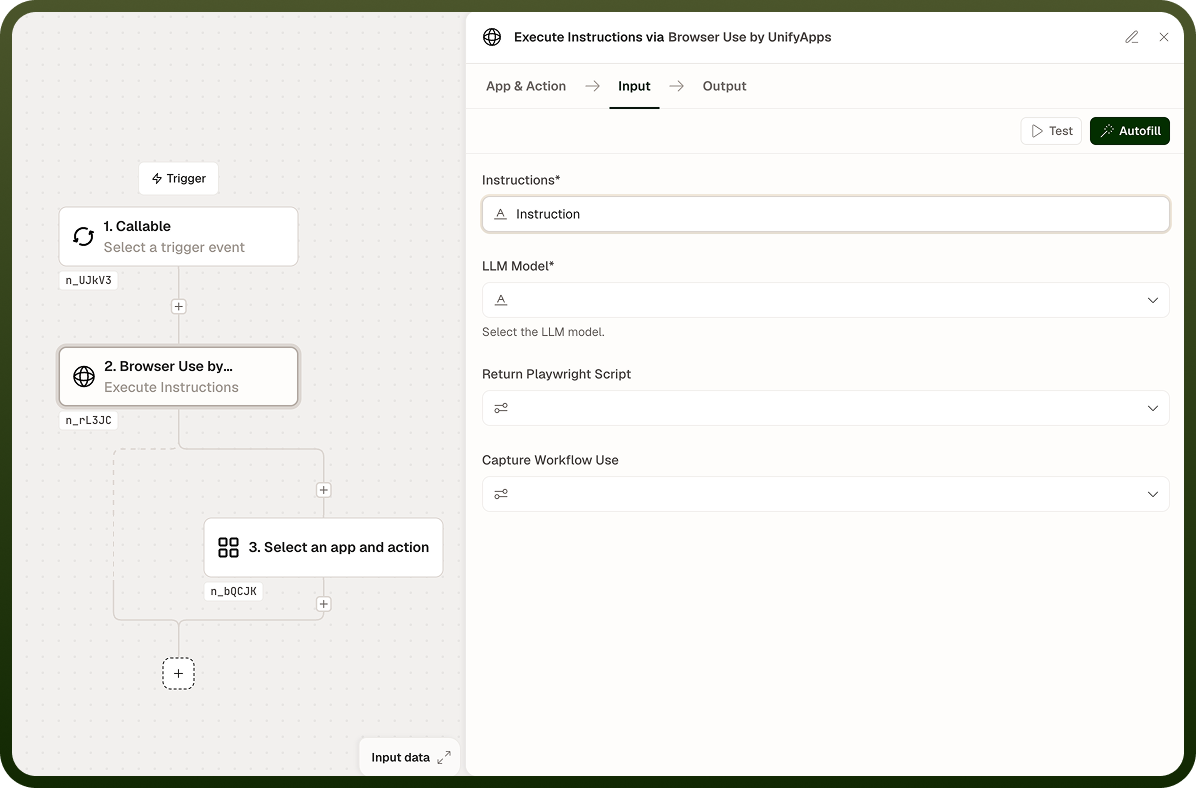Viewport: 1196px width, 788px height.
Task: Click the grid icon on step 3 node
Action: (x=228, y=548)
